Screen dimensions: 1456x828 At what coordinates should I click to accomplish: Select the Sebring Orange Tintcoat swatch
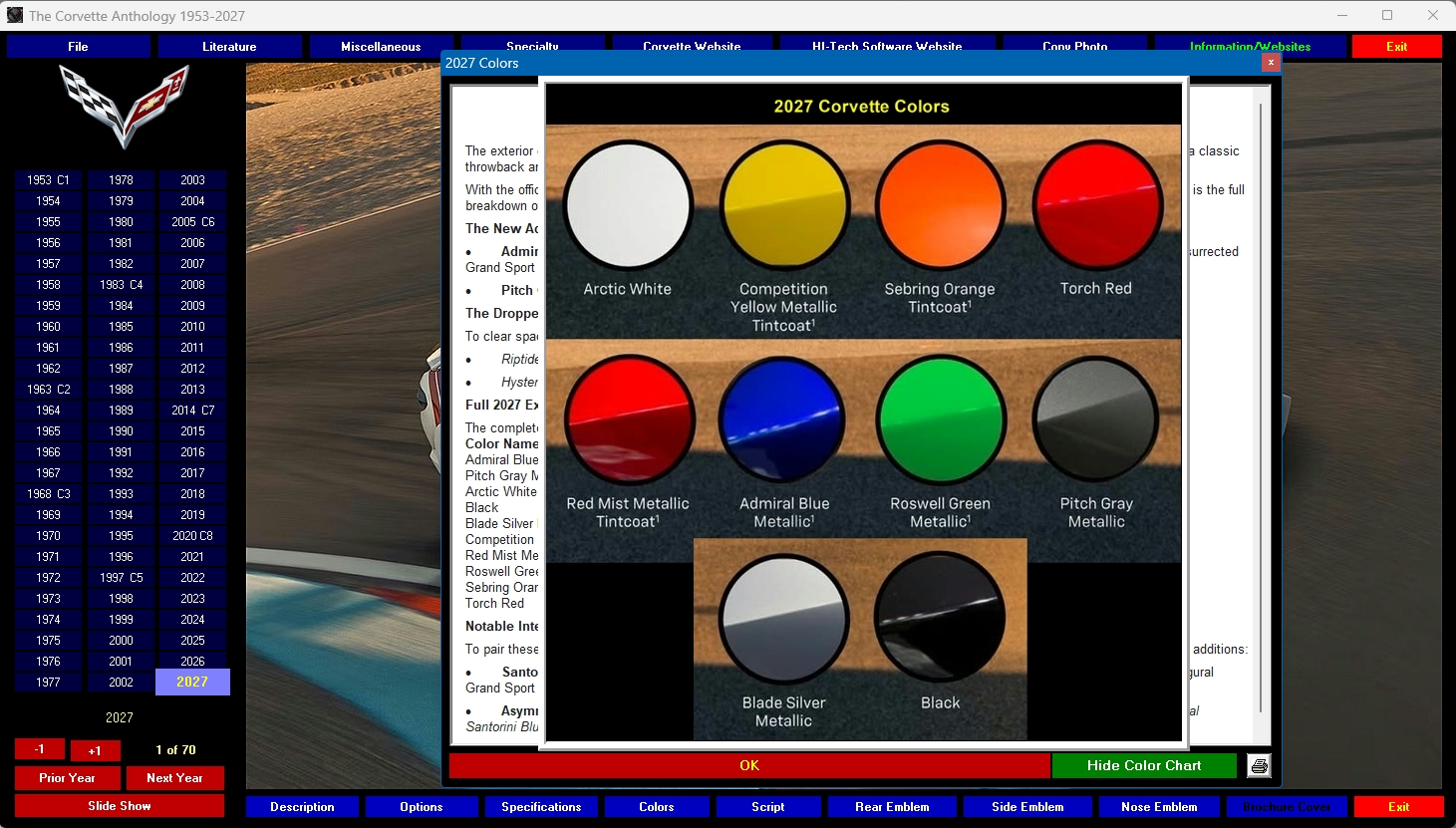[x=940, y=205]
